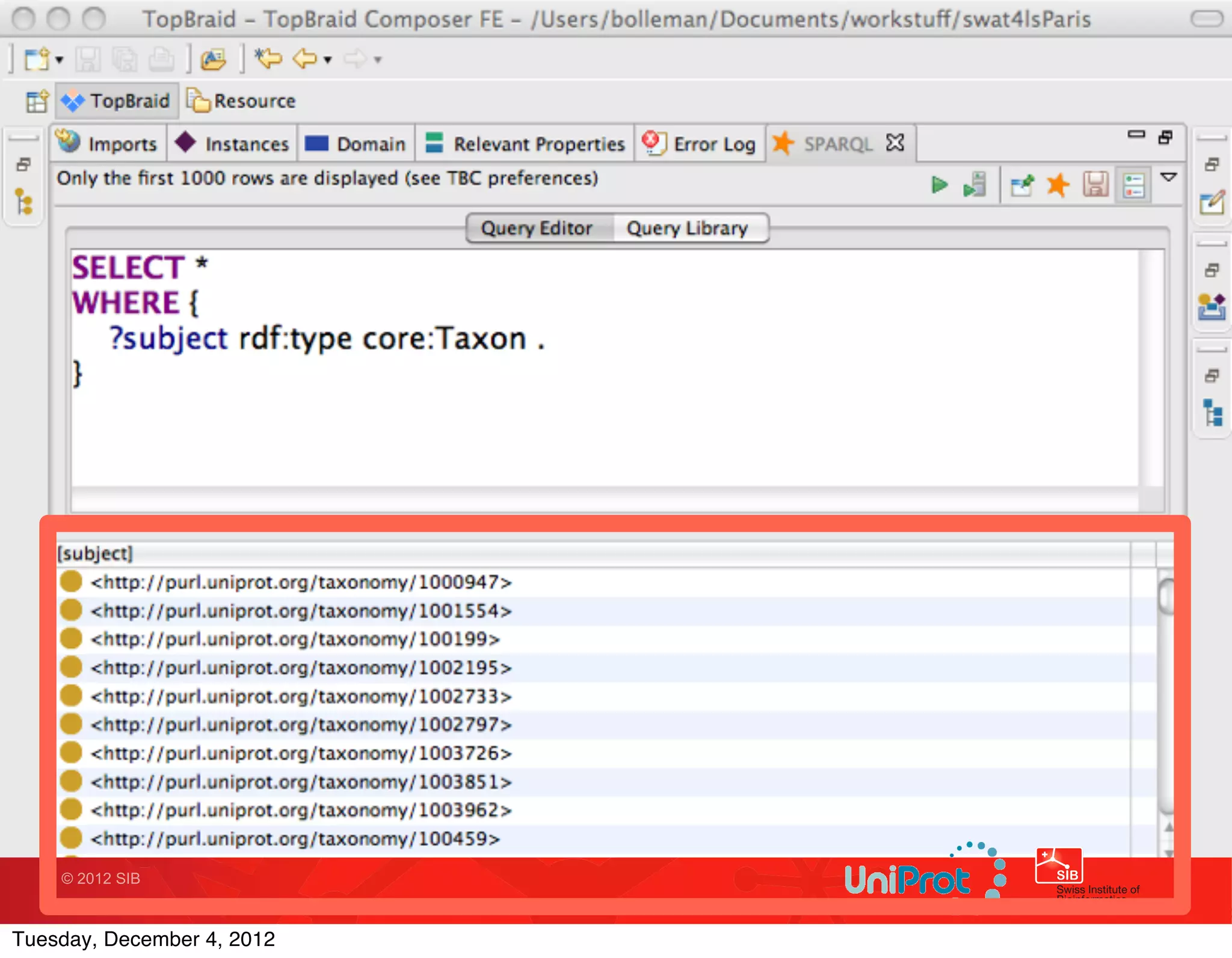Open the SPARQL view menu triangle
This screenshot has width=1232, height=958.
tap(1168, 177)
